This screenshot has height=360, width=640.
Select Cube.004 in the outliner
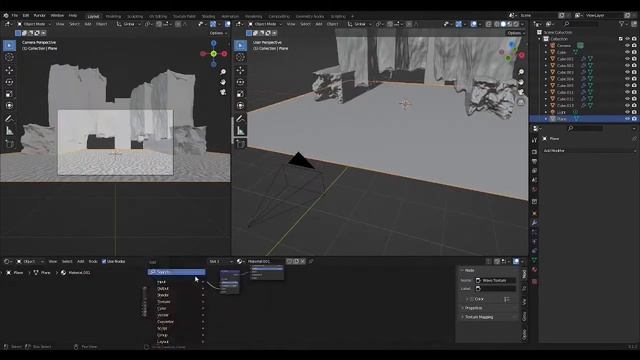coord(565,79)
